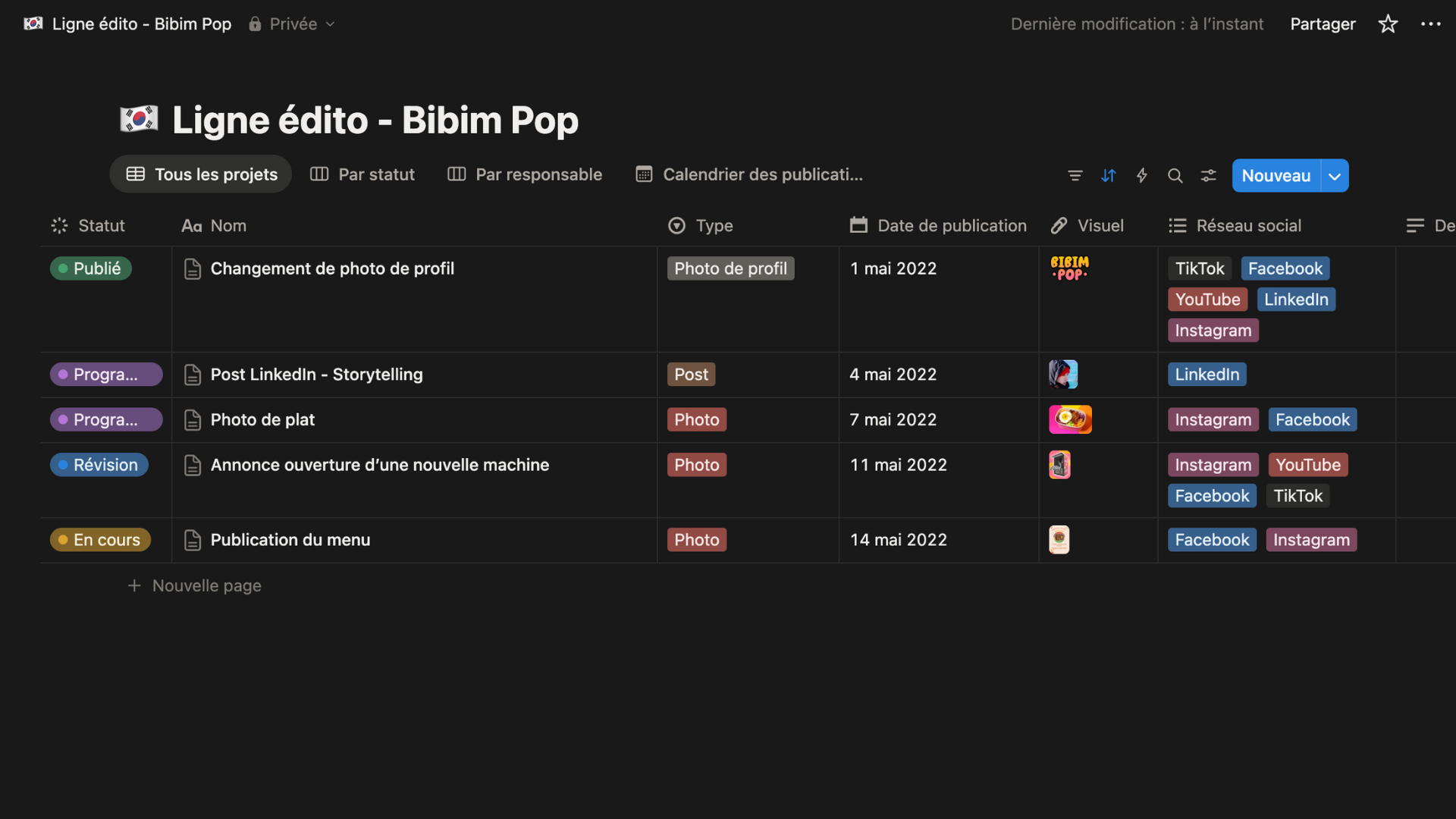Click the filter icon in the toolbar

(1075, 176)
